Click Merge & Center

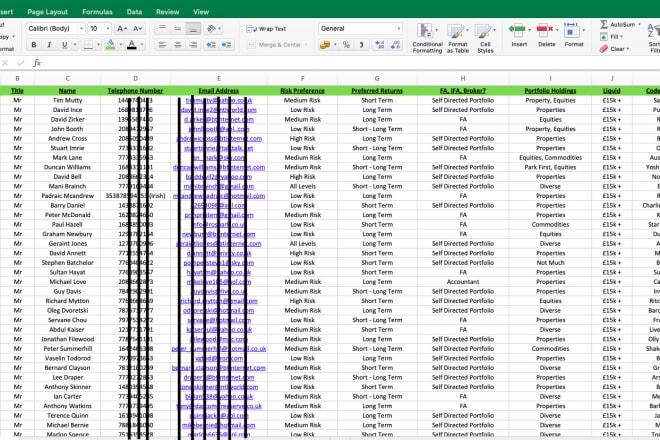pos(274,45)
